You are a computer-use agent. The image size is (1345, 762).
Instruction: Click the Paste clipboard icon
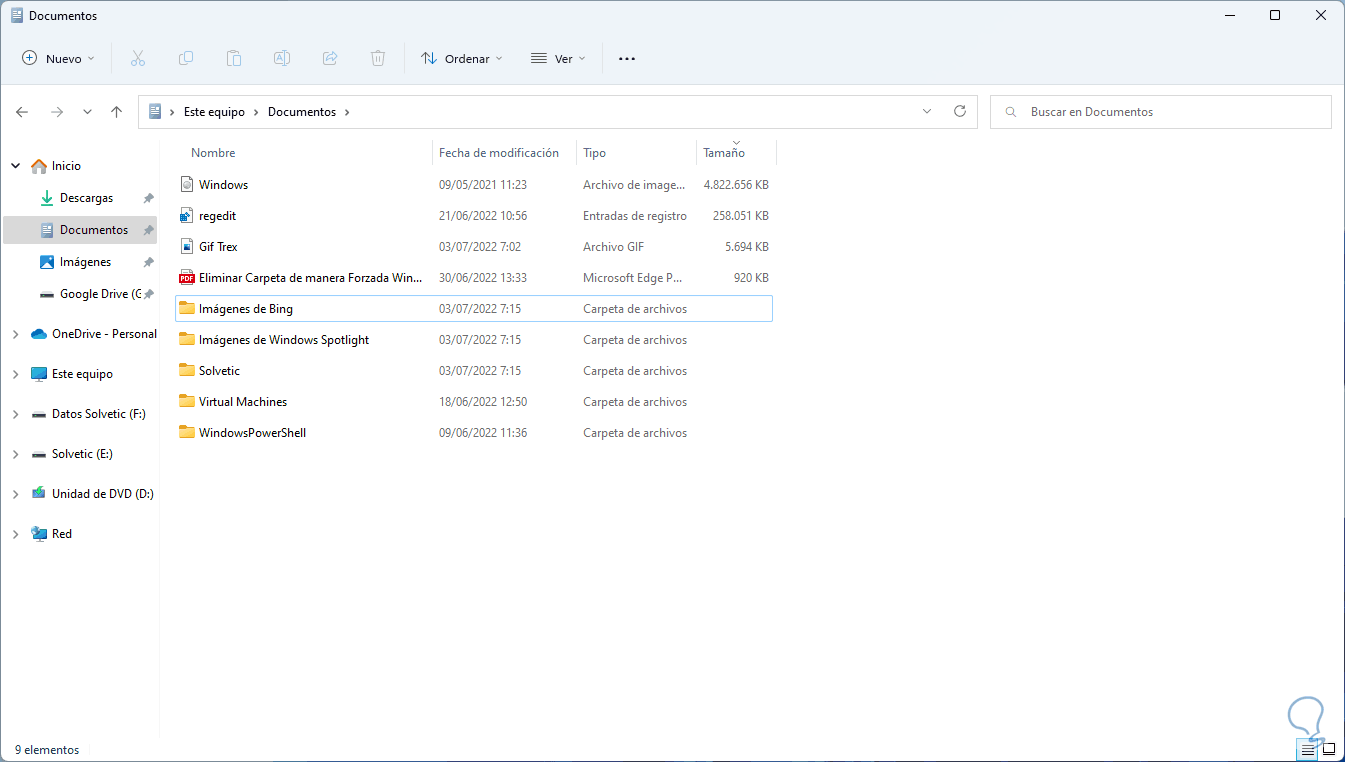point(234,59)
